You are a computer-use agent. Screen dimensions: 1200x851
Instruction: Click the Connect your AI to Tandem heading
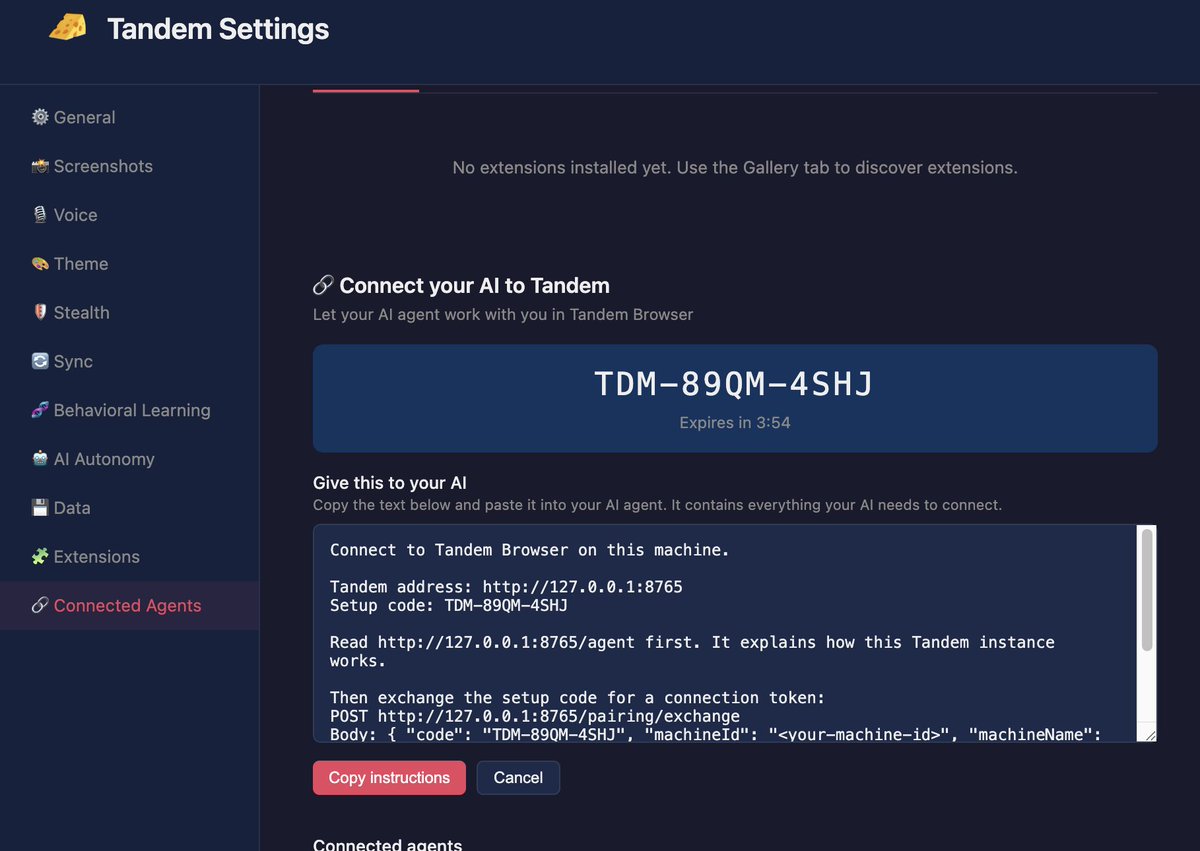(474, 286)
